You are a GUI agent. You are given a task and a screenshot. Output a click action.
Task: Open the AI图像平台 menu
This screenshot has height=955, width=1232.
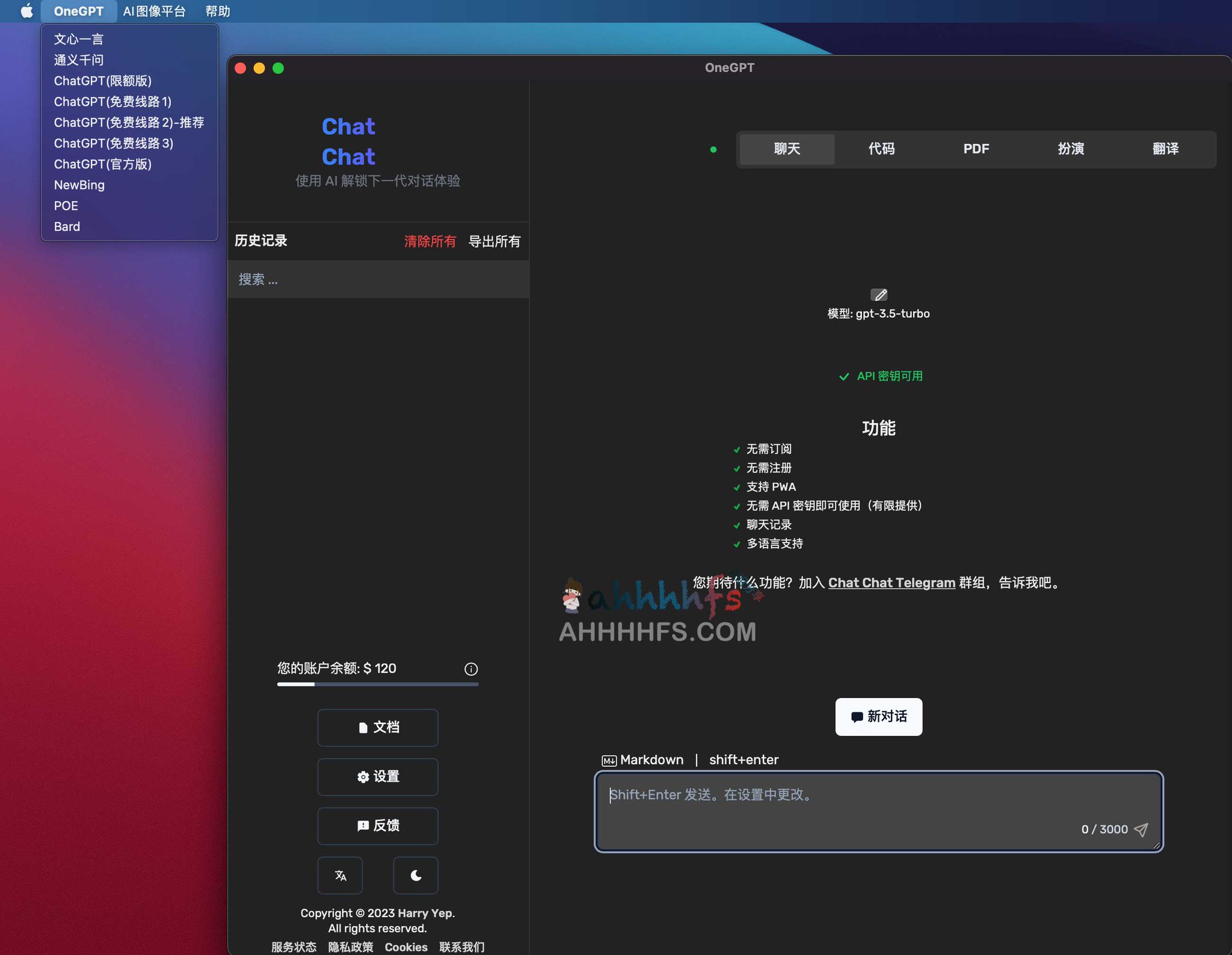coord(154,10)
